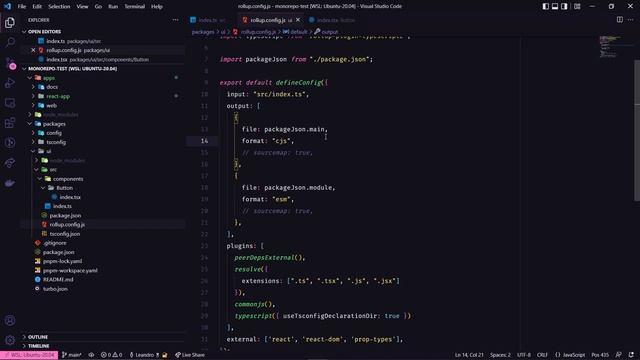This screenshot has width=640, height=360.
Task: Open the File menu
Action: (22, 7)
